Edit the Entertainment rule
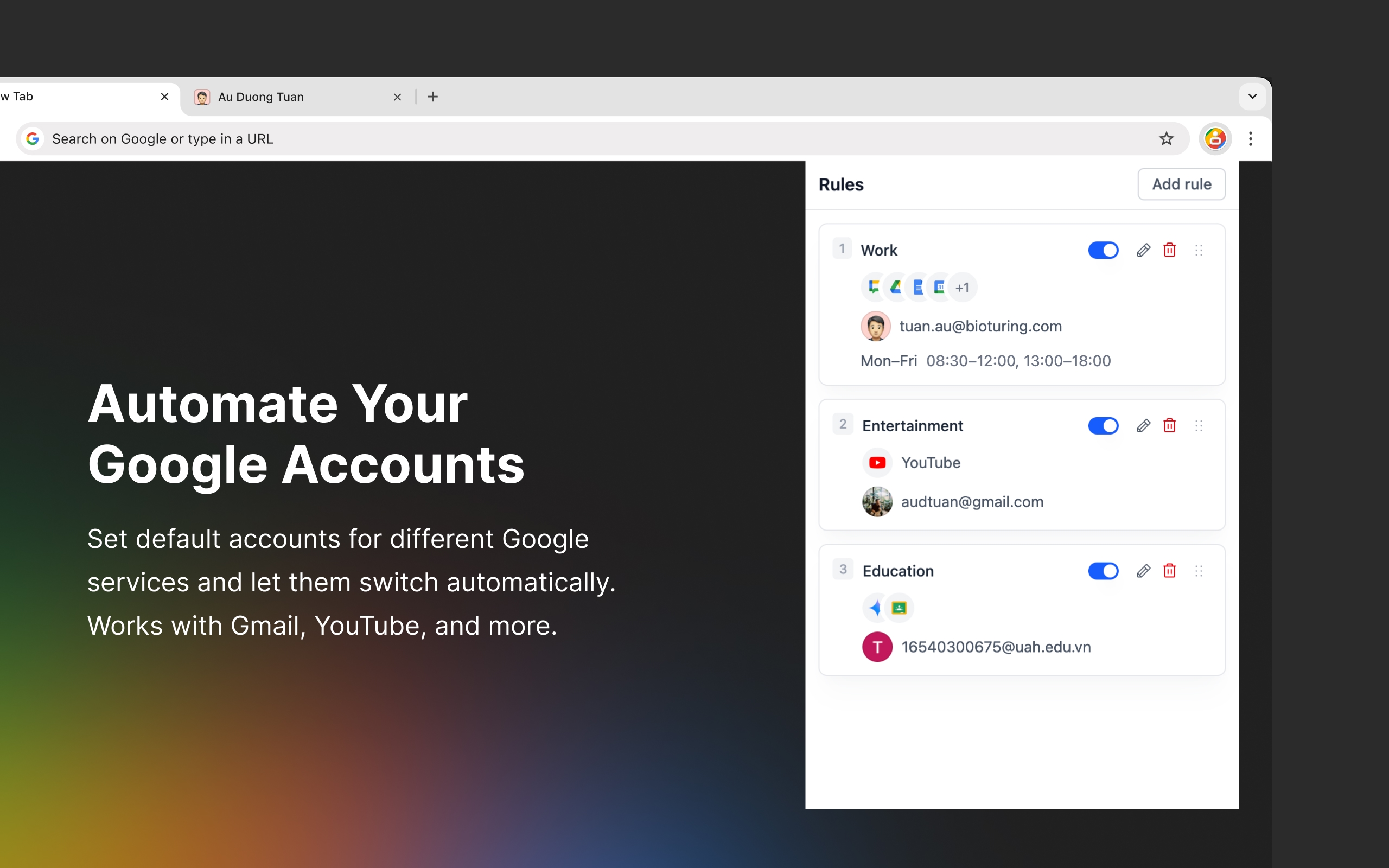 coord(1143,426)
